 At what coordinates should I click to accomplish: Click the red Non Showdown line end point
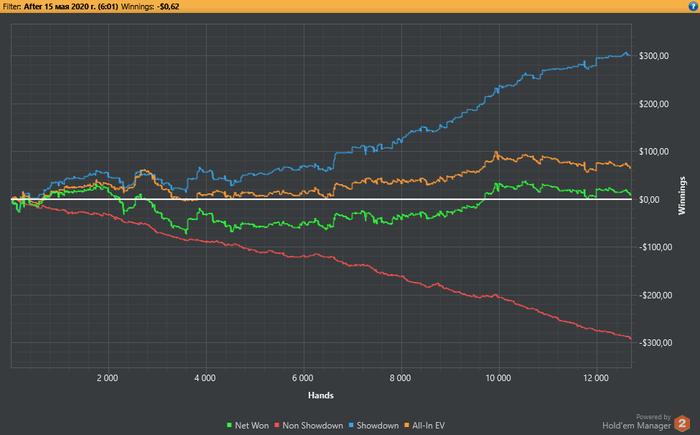pyautogui.click(x=630, y=338)
